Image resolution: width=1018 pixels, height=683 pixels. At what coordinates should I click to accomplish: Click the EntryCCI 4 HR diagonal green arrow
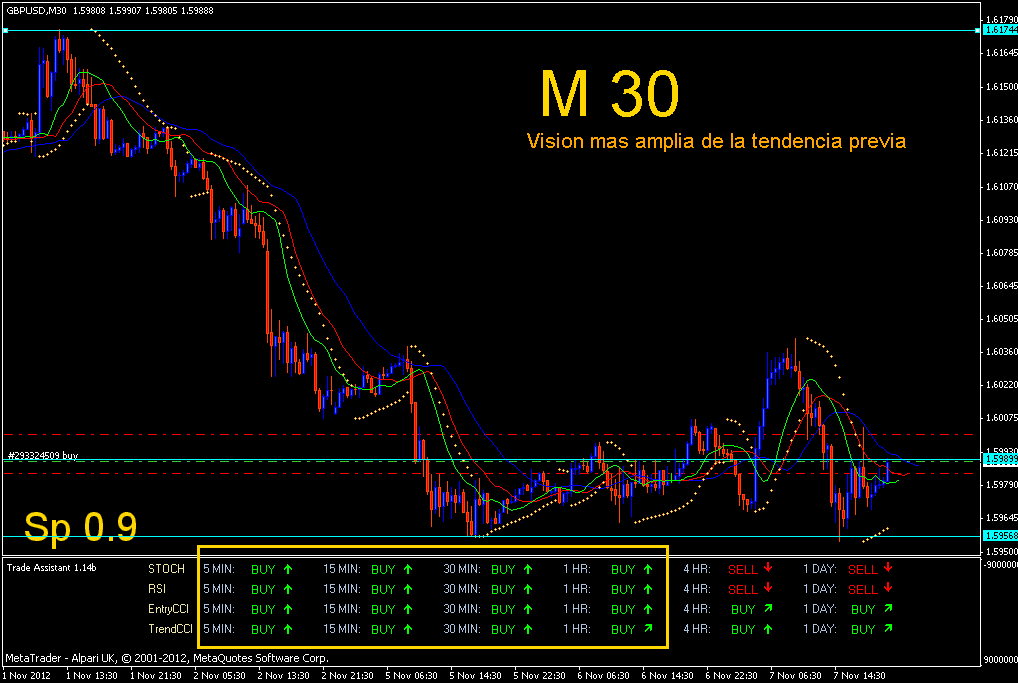768,609
